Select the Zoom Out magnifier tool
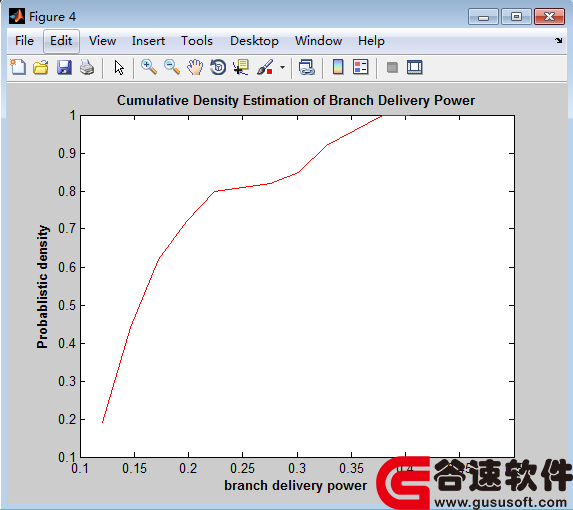Screen dimensions: 573x510 tap(172, 68)
